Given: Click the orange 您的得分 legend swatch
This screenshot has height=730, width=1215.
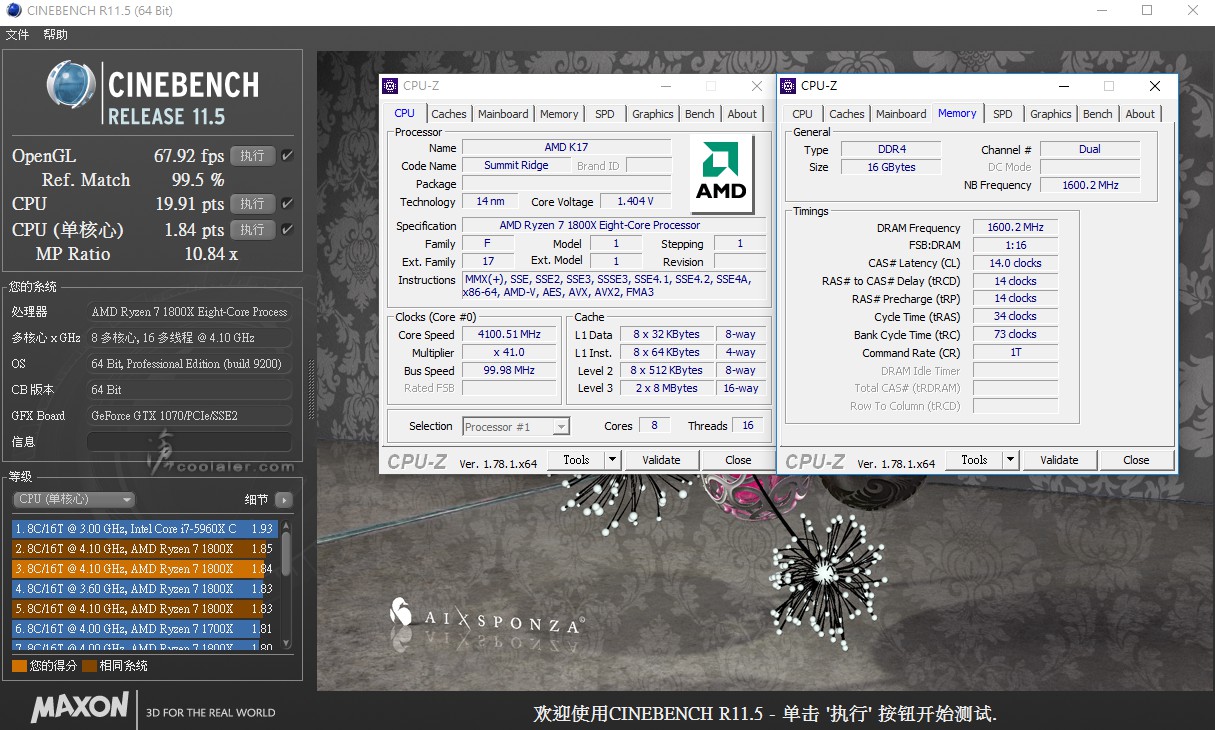Looking at the screenshot, I should point(19,665).
